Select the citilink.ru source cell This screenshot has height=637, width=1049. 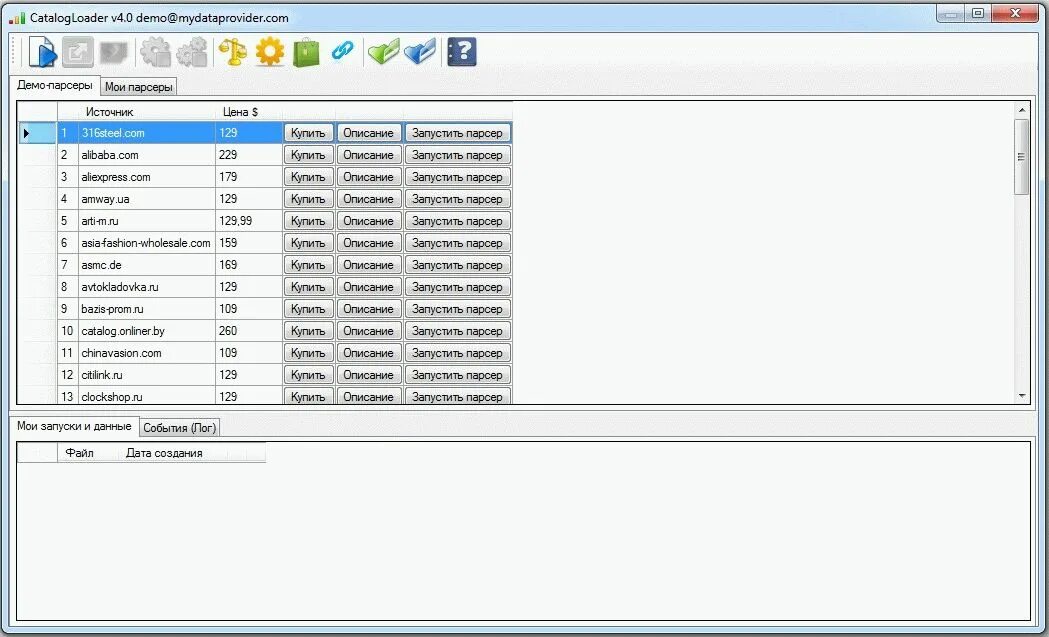click(x=147, y=375)
